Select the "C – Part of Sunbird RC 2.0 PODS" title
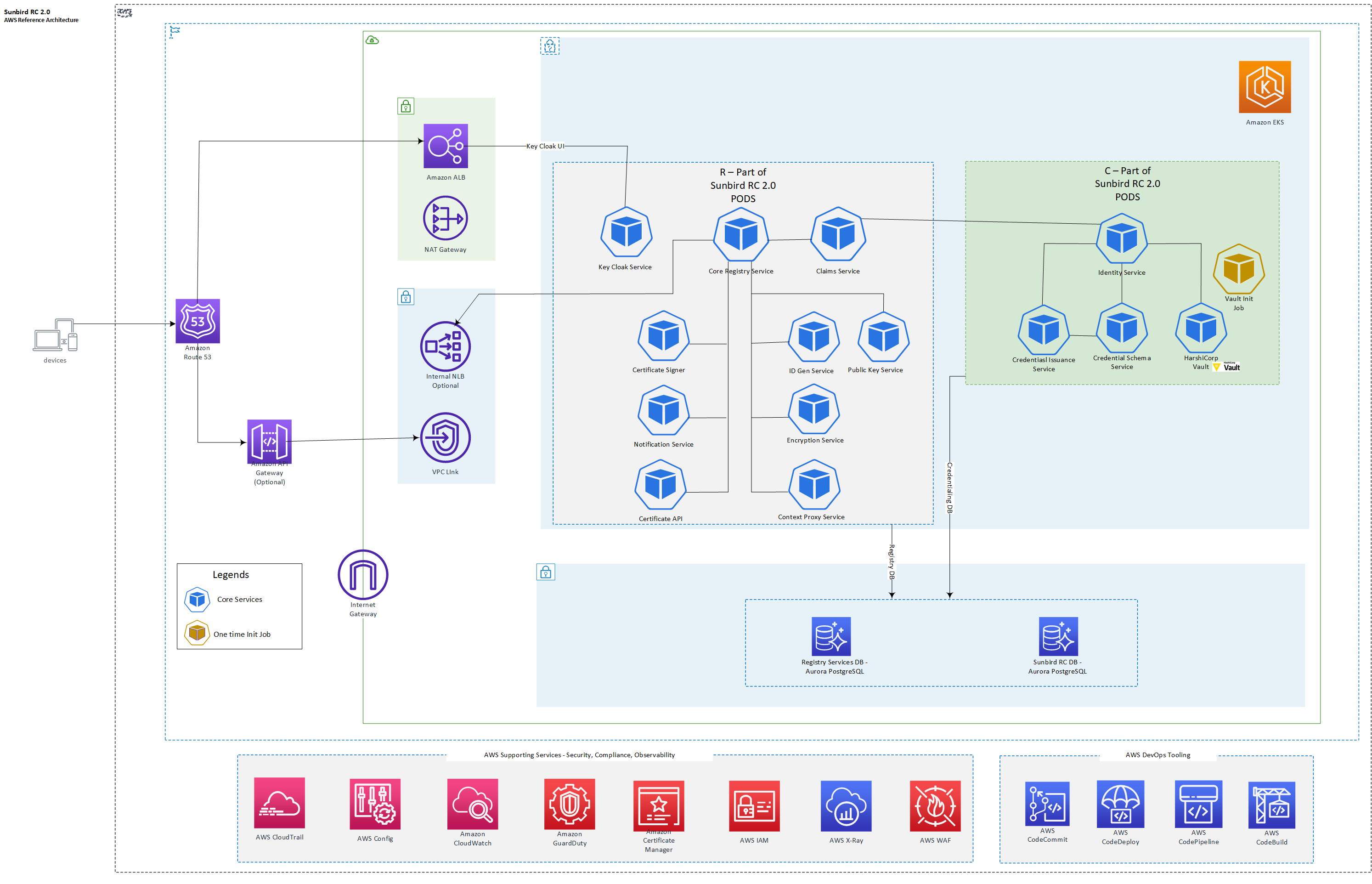Screen dimensions: 1372x884 (x=1127, y=183)
